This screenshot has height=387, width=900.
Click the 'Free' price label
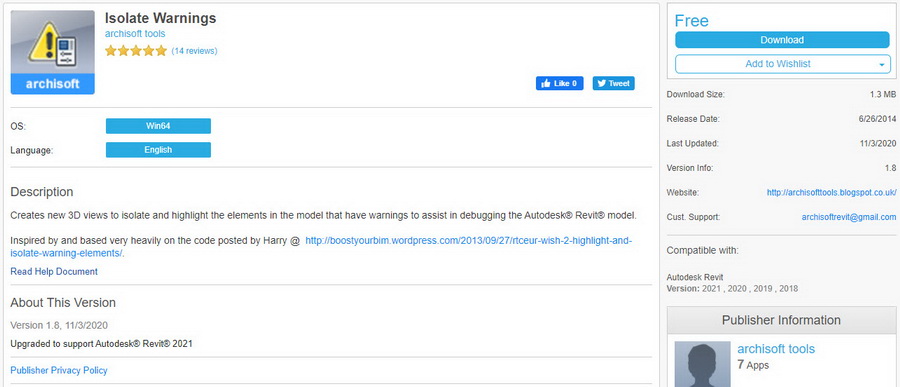pos(692,21)
